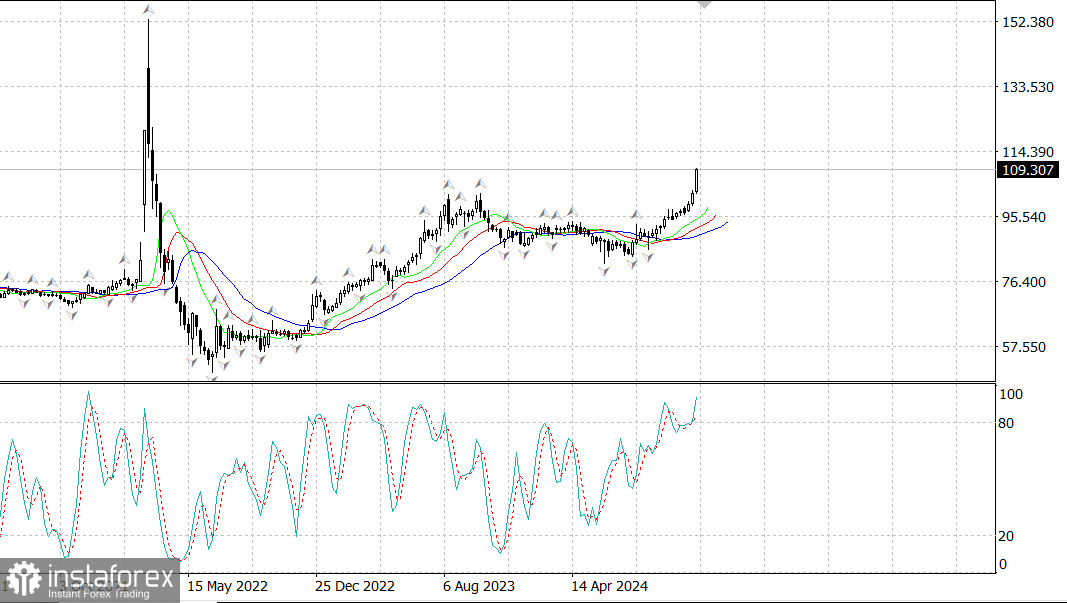Select the current price tag 109.307
This screenshot has width=1067, height=603.
tap(1028, 170)
